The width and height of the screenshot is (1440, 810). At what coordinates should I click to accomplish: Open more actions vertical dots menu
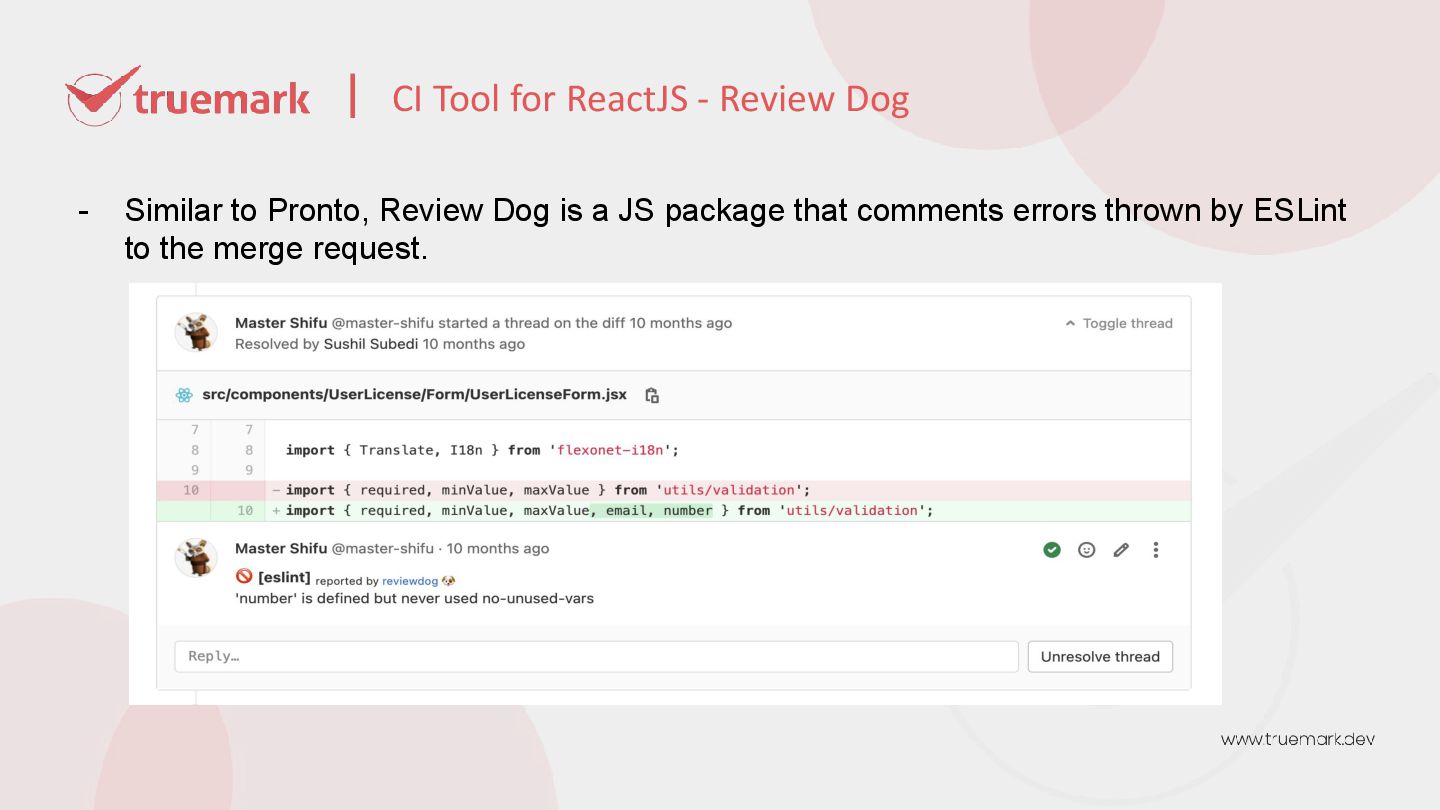[1156, 549]
